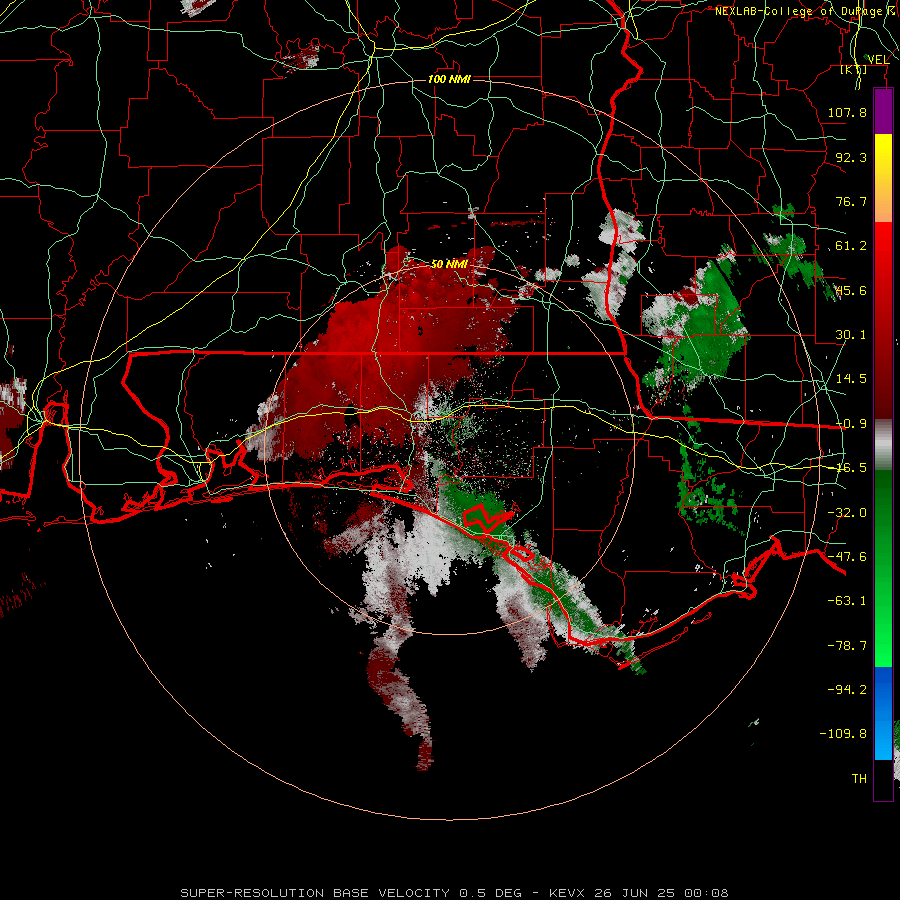Click the 92.3 scale value
Image resolution: width=900 pixels, height=900 pixels.
click(851, 157)
